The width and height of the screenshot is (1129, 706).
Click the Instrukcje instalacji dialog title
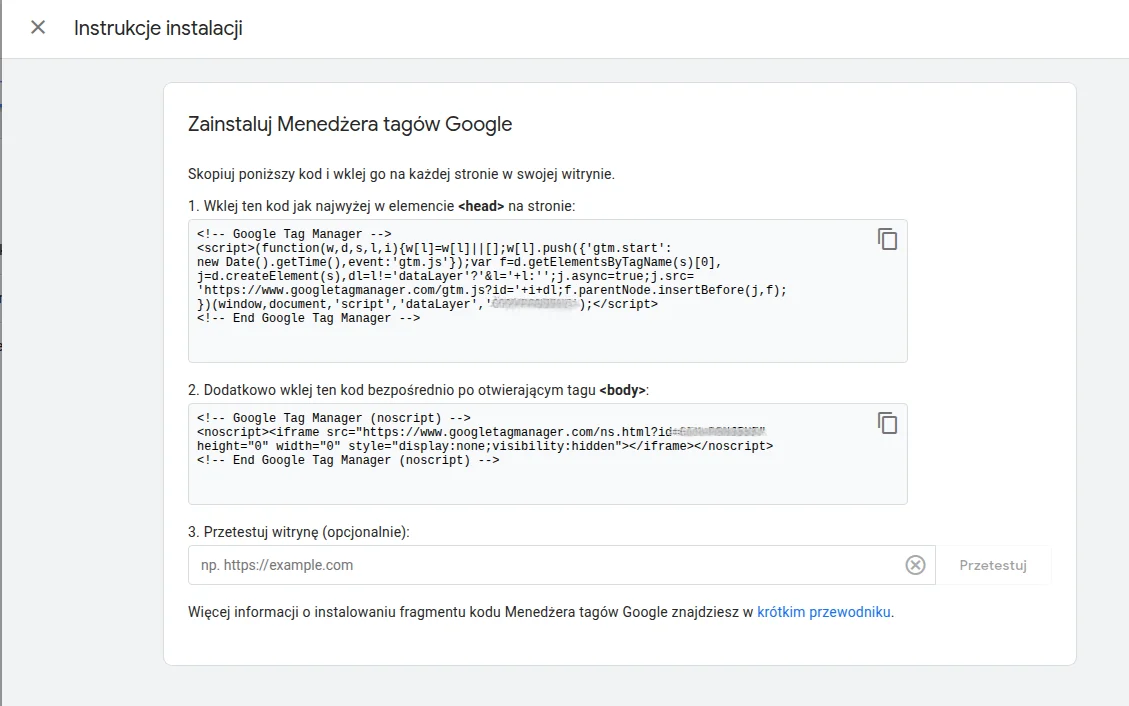click(158, 28)
